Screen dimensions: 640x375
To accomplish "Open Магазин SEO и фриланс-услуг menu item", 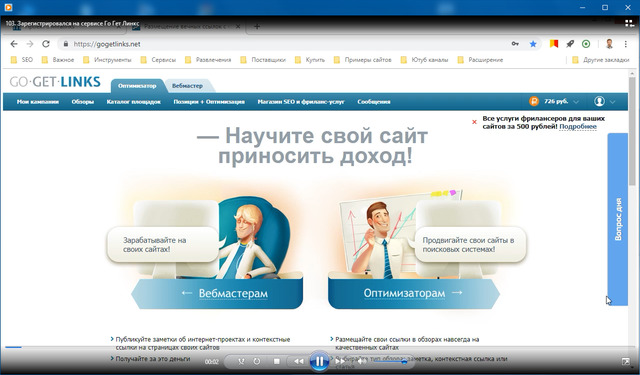I will click(301, 102).
